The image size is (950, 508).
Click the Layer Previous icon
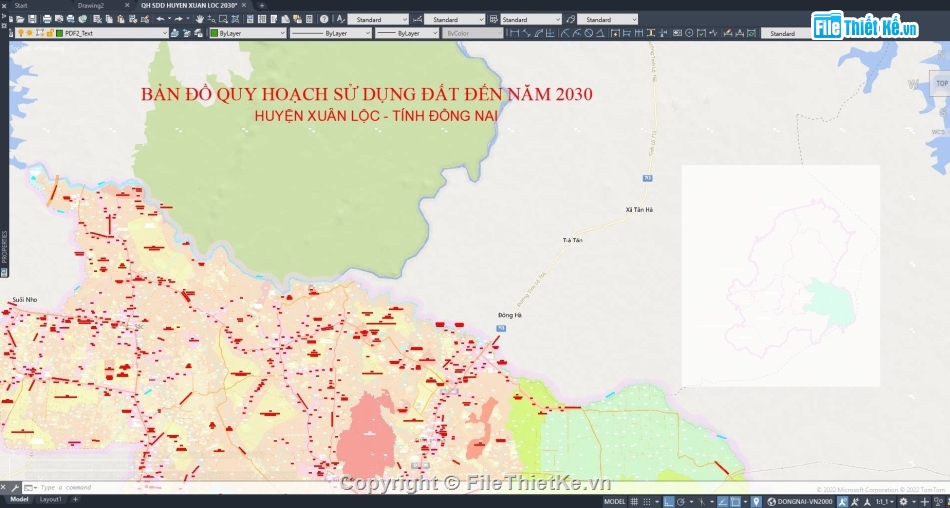(187, 33)
